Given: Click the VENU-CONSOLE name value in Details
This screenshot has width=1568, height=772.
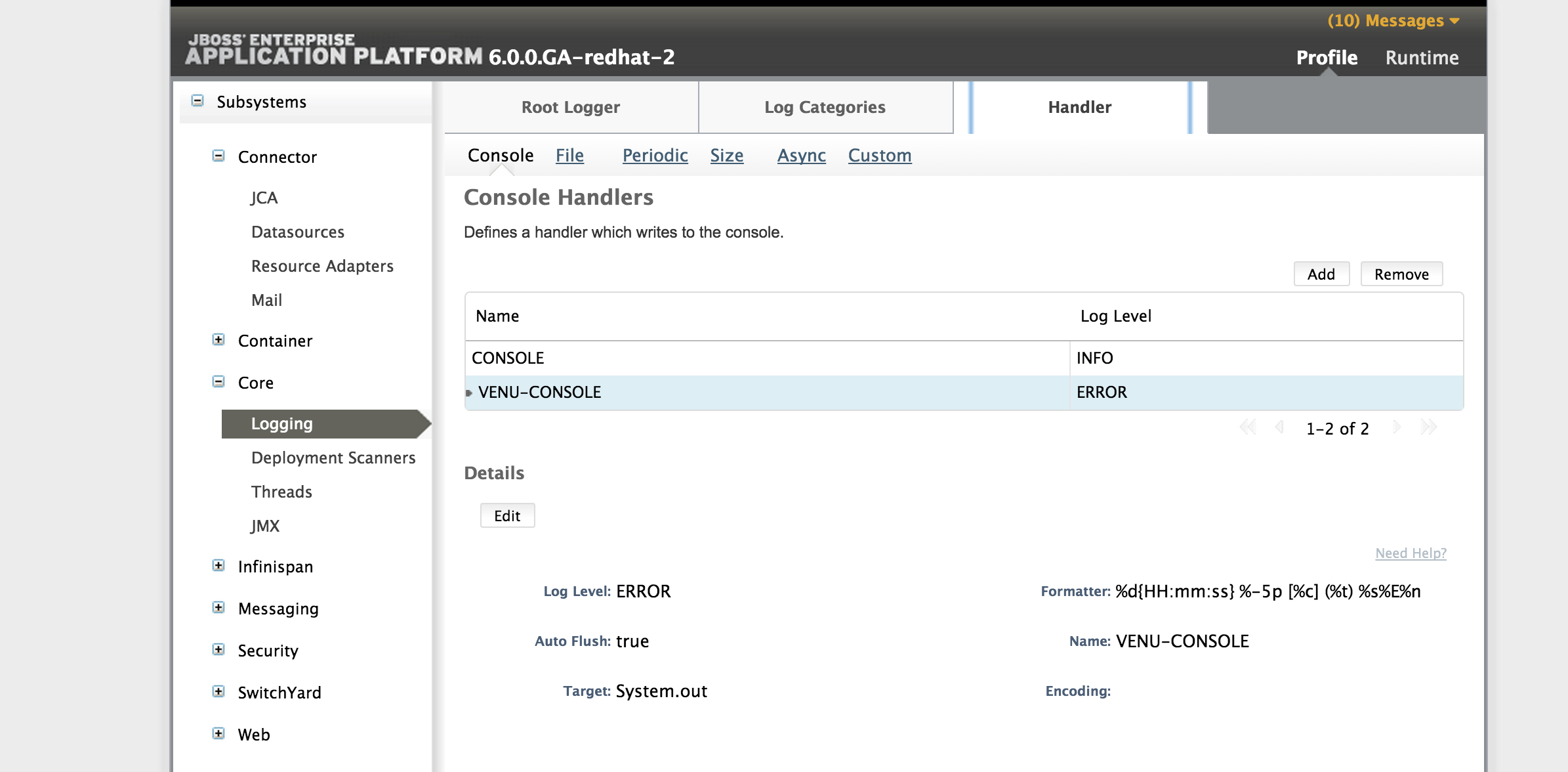Looking at the screenshot, I should 1182,641.
